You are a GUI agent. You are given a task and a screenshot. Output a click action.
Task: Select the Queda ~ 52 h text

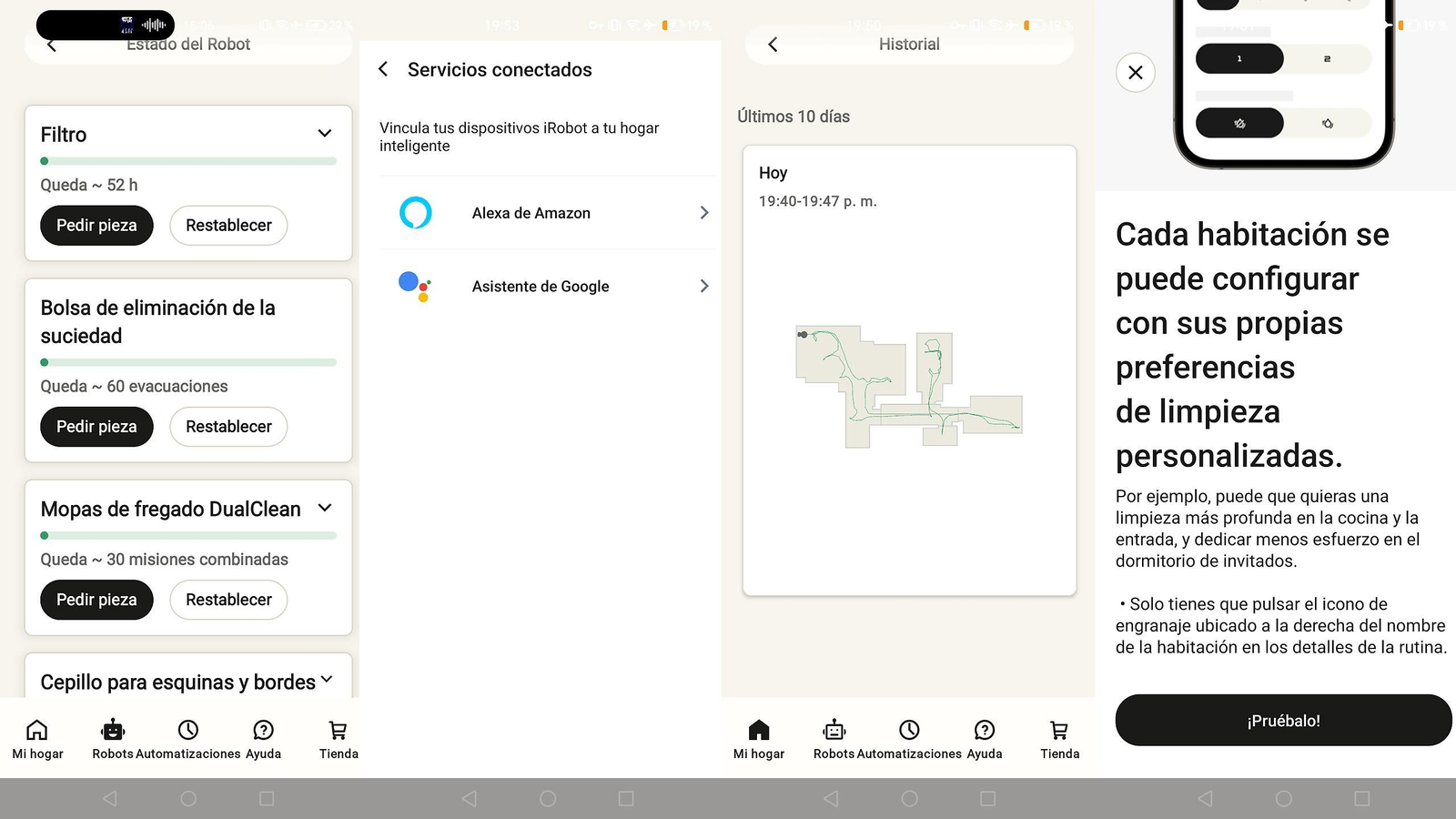coord(89,185)
